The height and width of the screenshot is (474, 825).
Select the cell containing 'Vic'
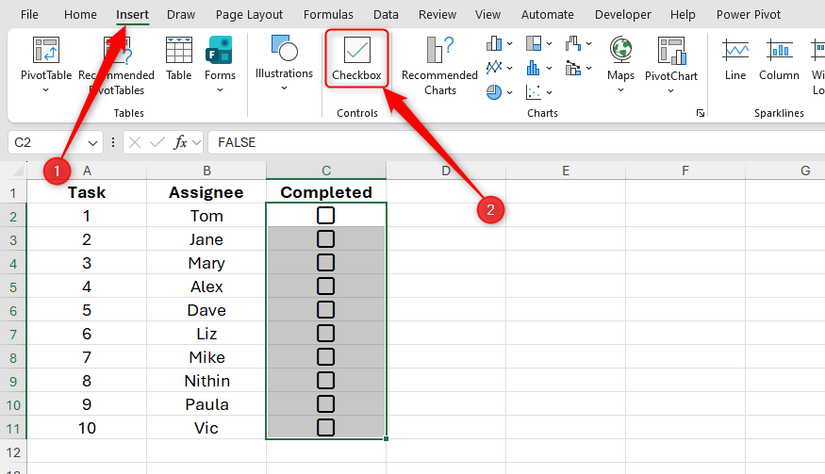tap(206, 428)
